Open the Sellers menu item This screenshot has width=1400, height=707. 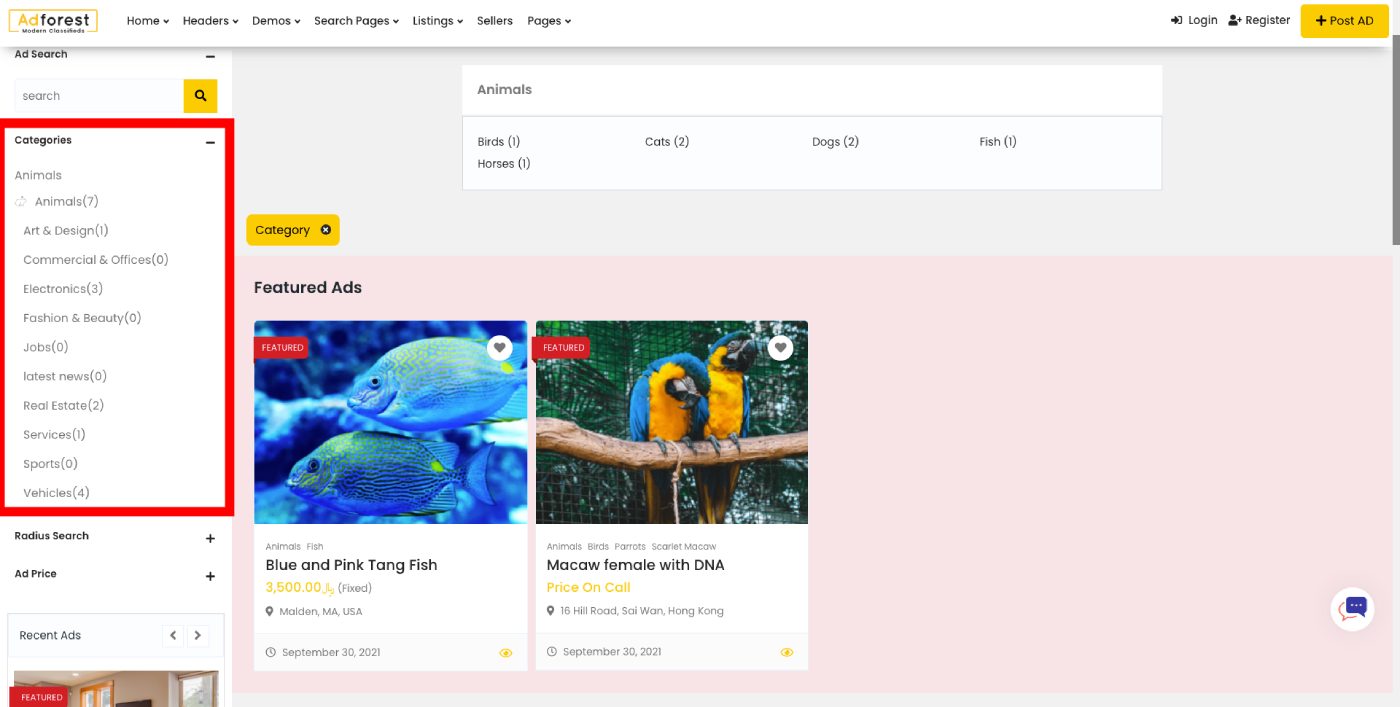tap(494, 20)
